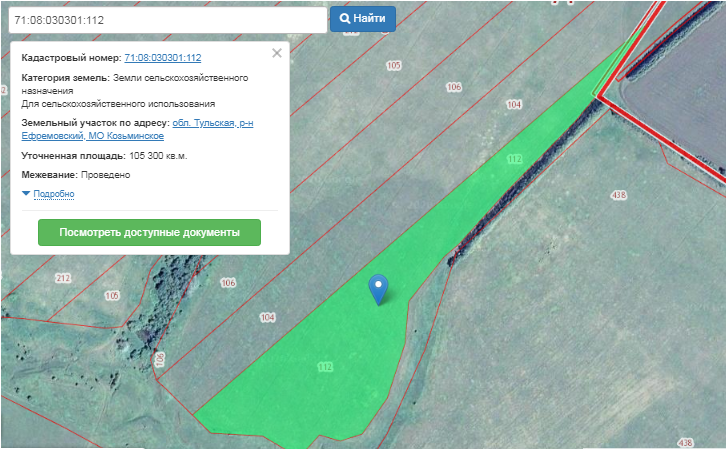Select label 106 directly below the info popup
727x450 pixels.
click(228, 283)
